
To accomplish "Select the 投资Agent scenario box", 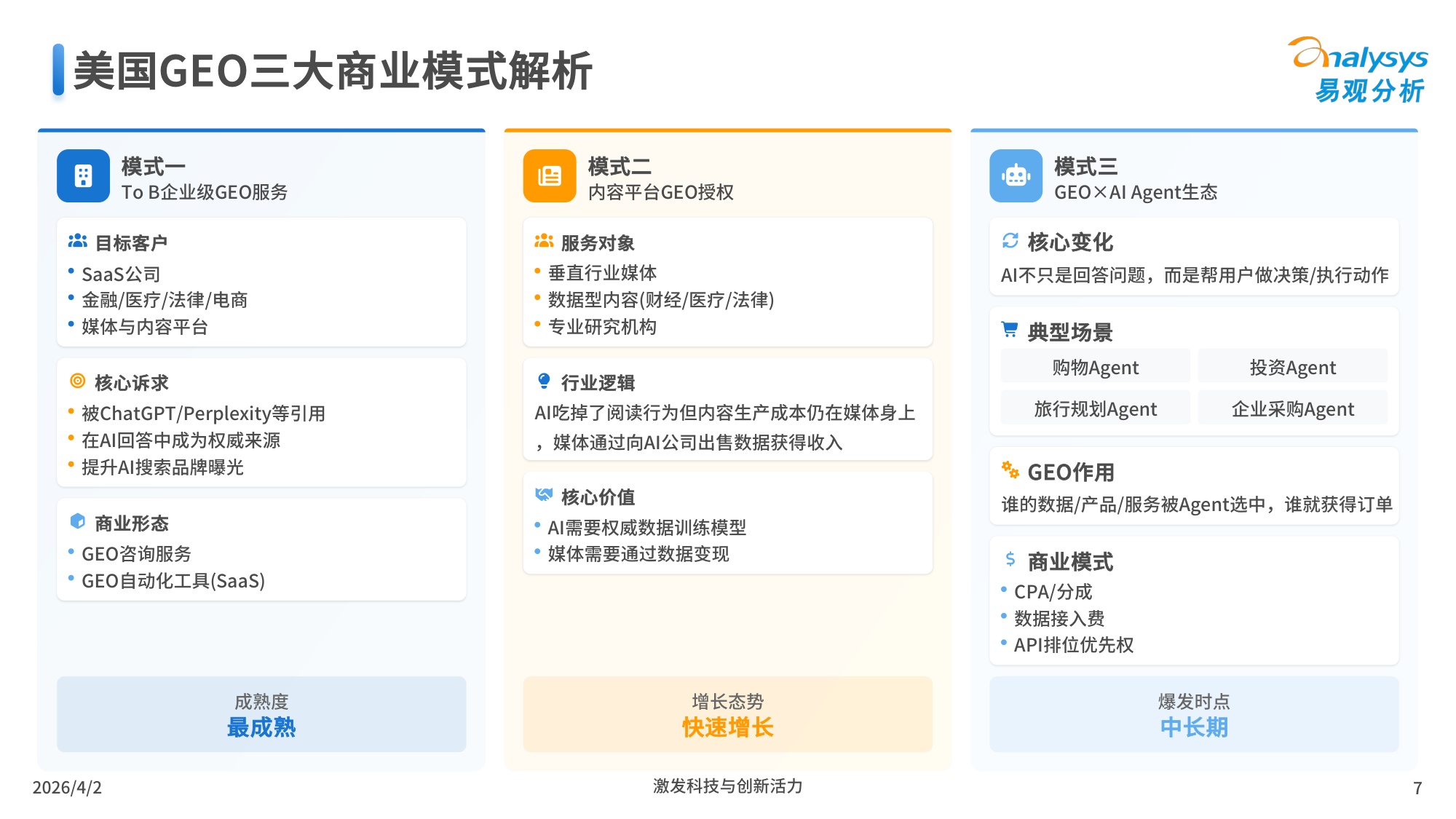I will [x=1293, y=366].
